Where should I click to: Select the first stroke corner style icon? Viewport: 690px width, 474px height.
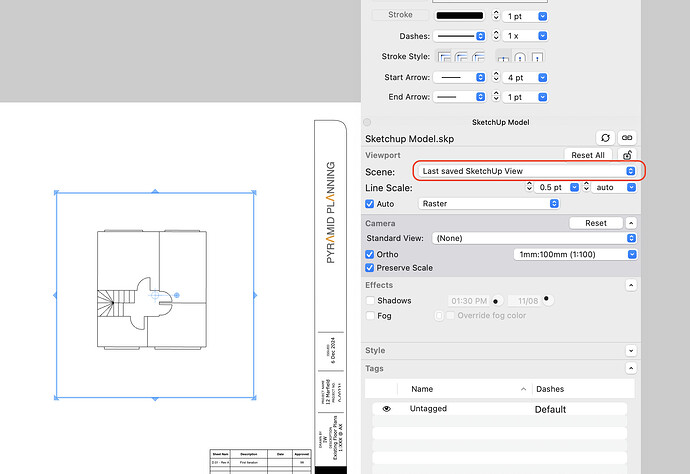(444, 57)
